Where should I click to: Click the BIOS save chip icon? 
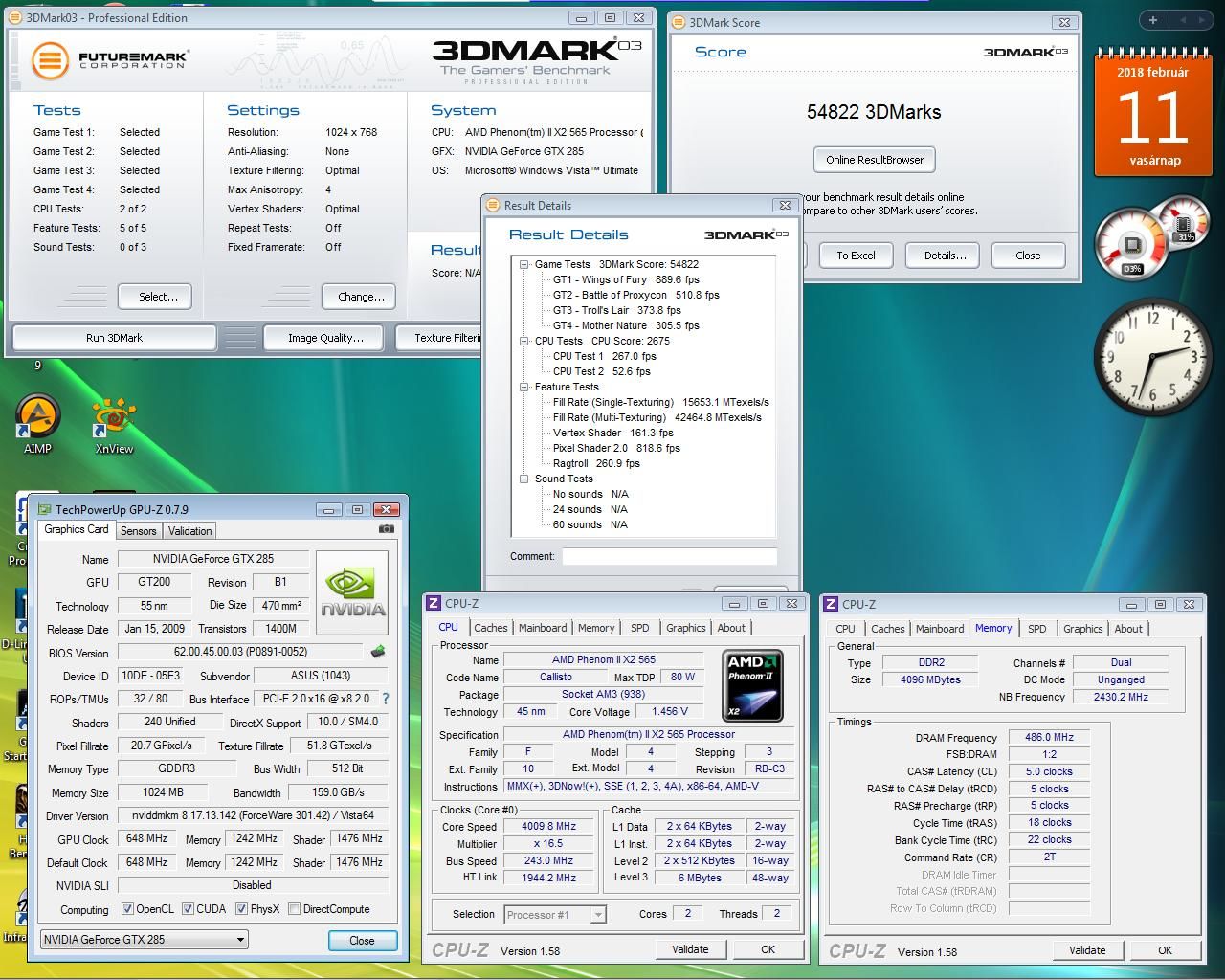[378, 652]
